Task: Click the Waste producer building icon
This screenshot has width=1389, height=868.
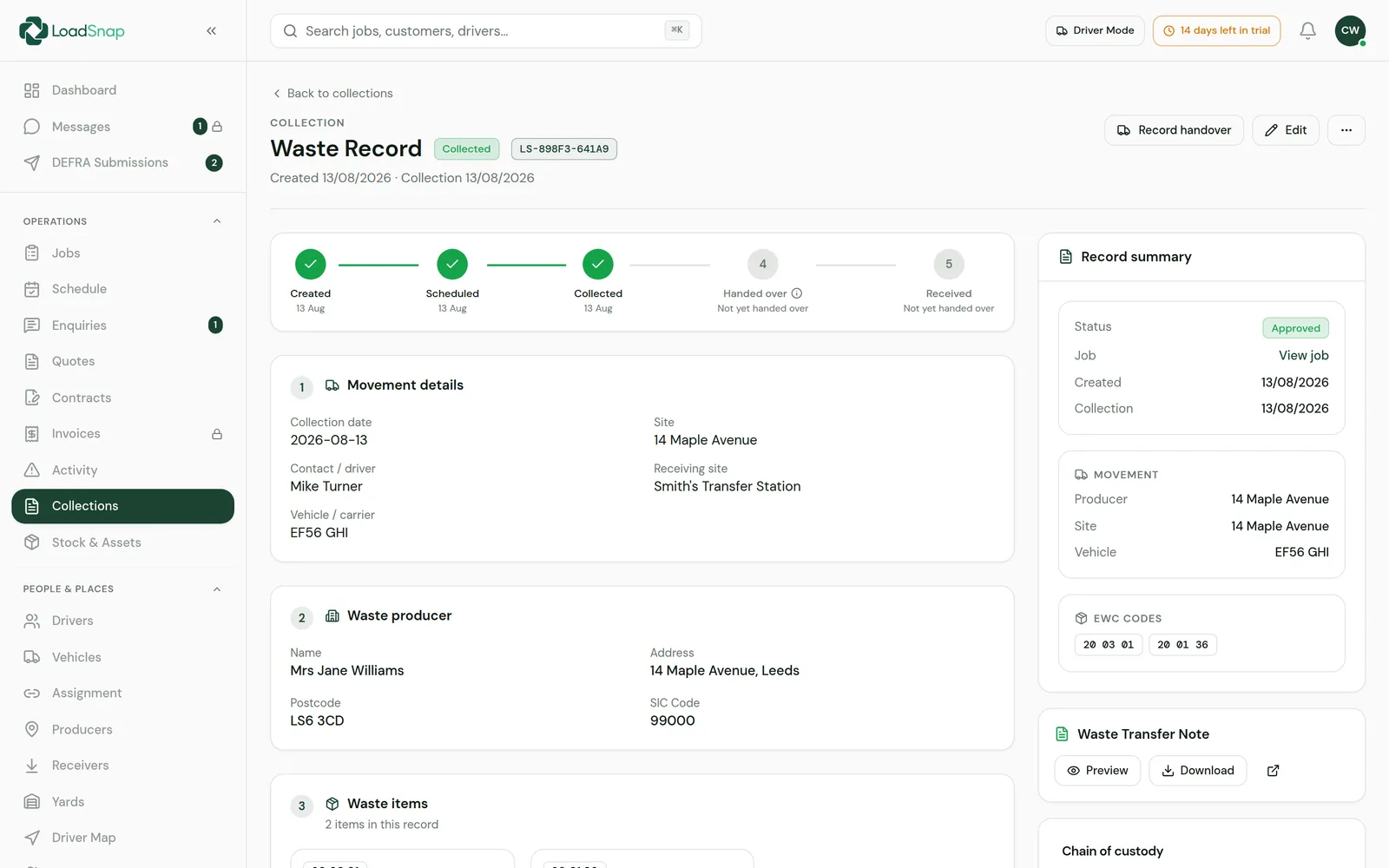Action: click(x=332, y=615)
